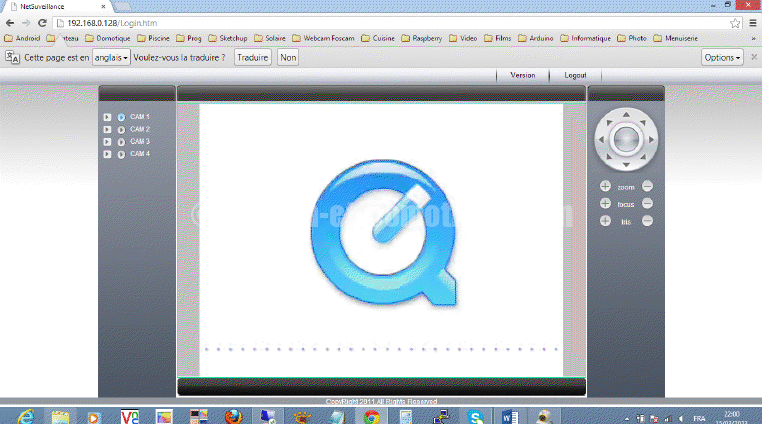Click the CAM 4 play icon
Image resolution: width=763 pixels, height=424 pixels.
tap(107, 154)
